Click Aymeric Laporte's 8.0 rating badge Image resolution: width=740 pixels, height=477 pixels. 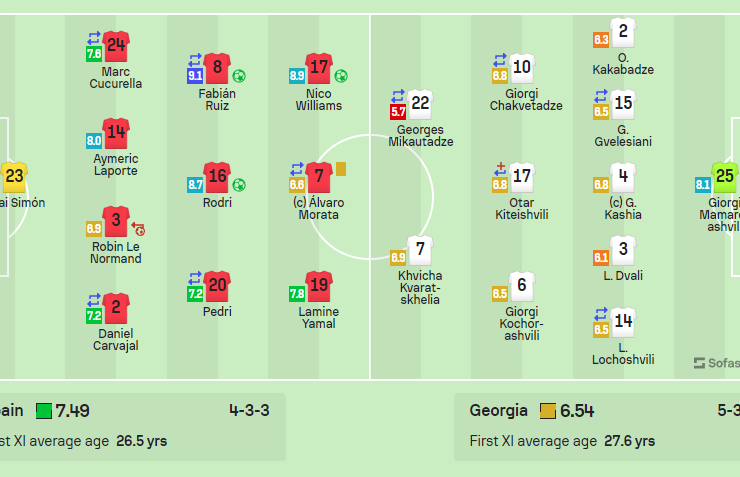[x=94, y=141]
